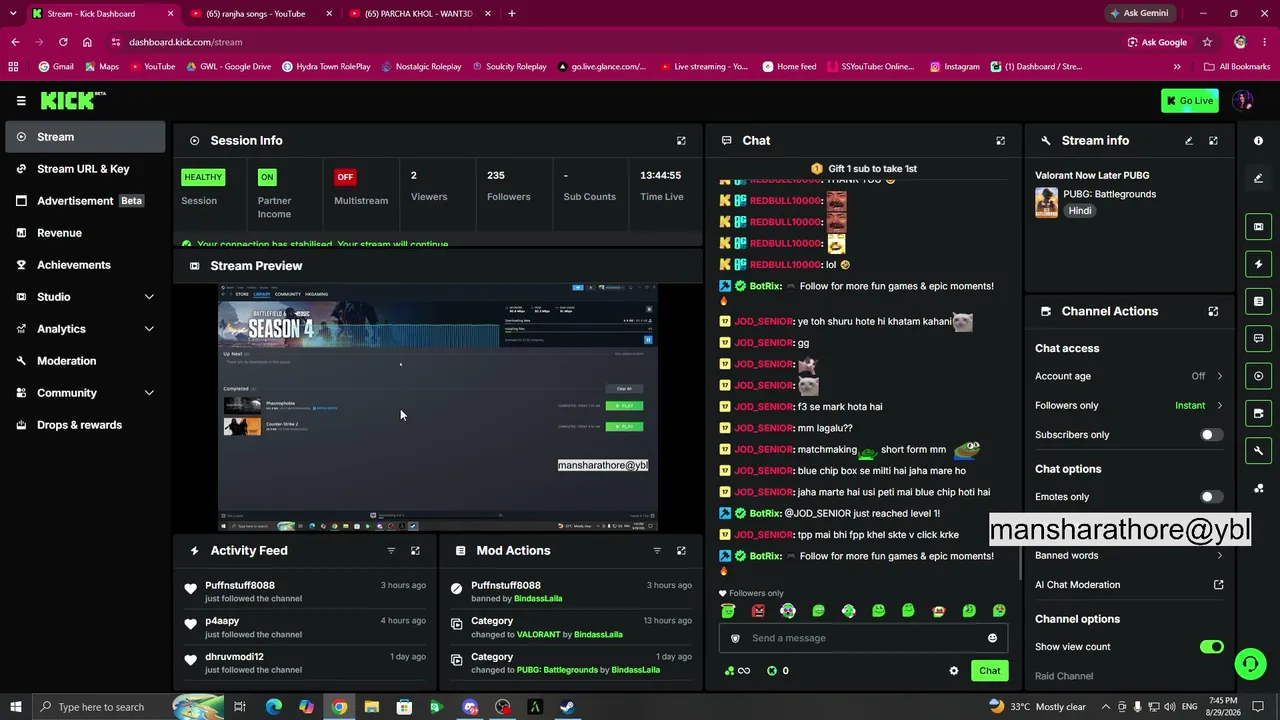Open the Mod Actions filter icon
Image resolution: width=1280 pixels, height=720 pixels.
point(657,551)
